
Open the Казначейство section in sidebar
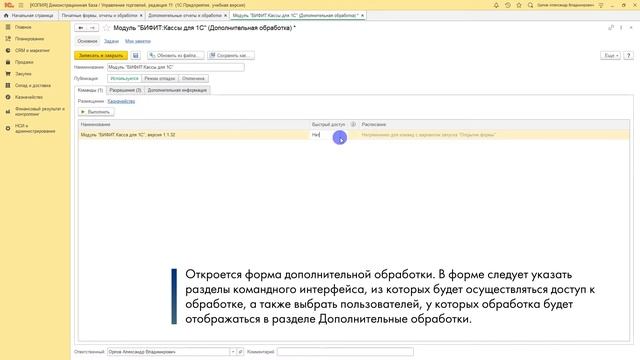[x=29, y=97]
